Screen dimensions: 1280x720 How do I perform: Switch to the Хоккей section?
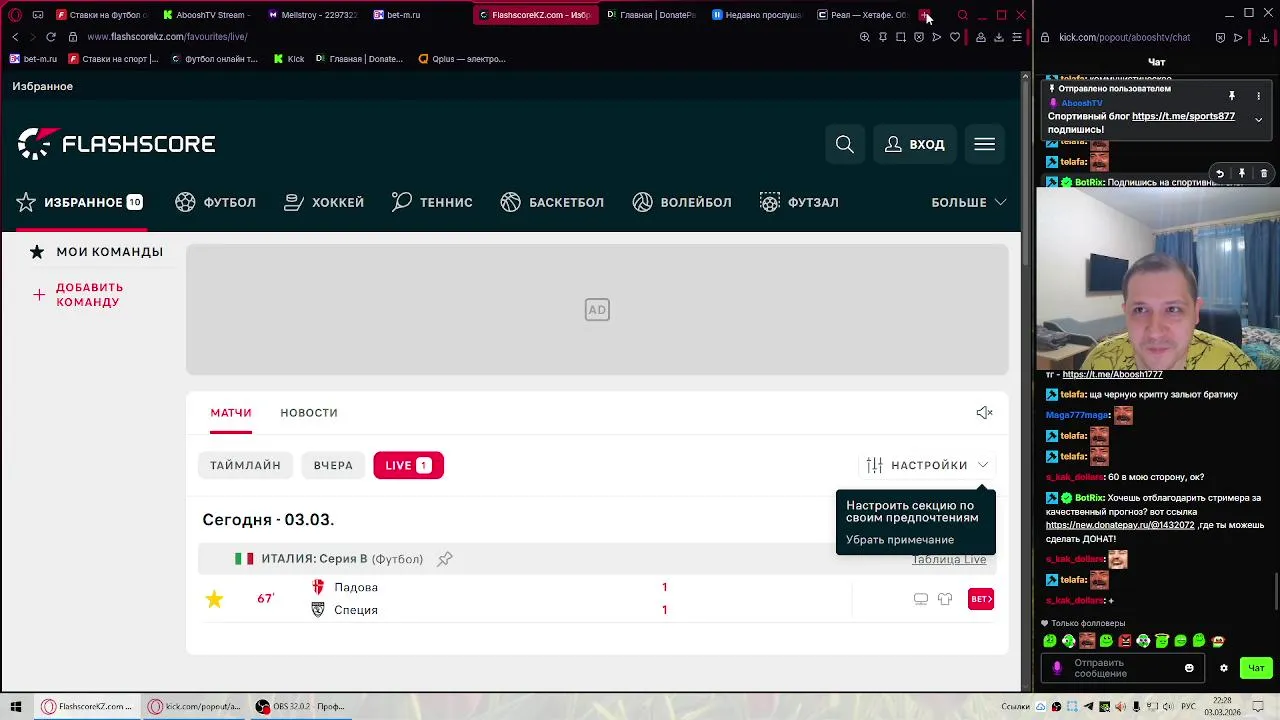[x=324, y=202]
